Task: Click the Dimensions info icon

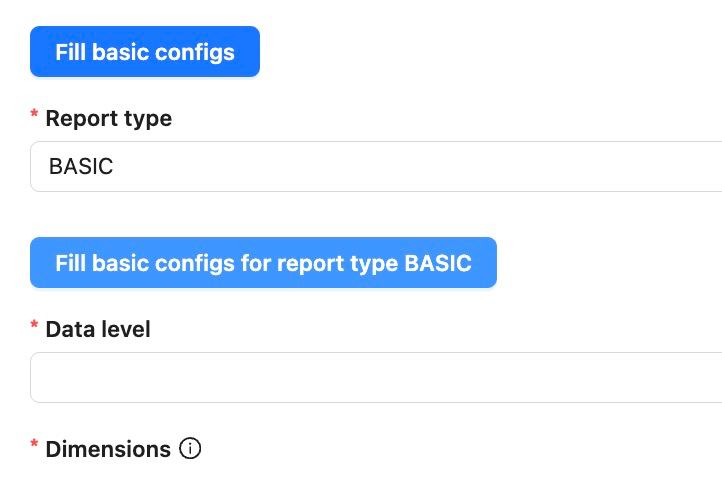Action: point(190,449)
